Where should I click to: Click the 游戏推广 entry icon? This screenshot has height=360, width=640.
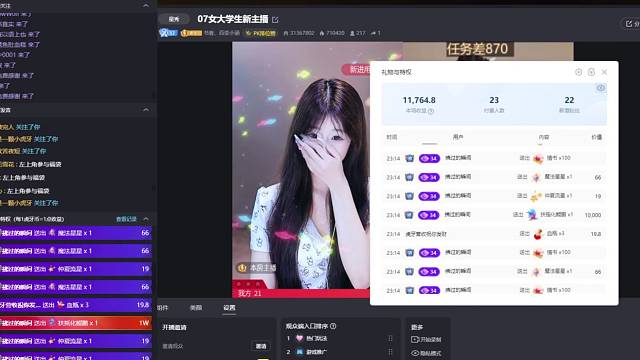[x=300, y=352]
